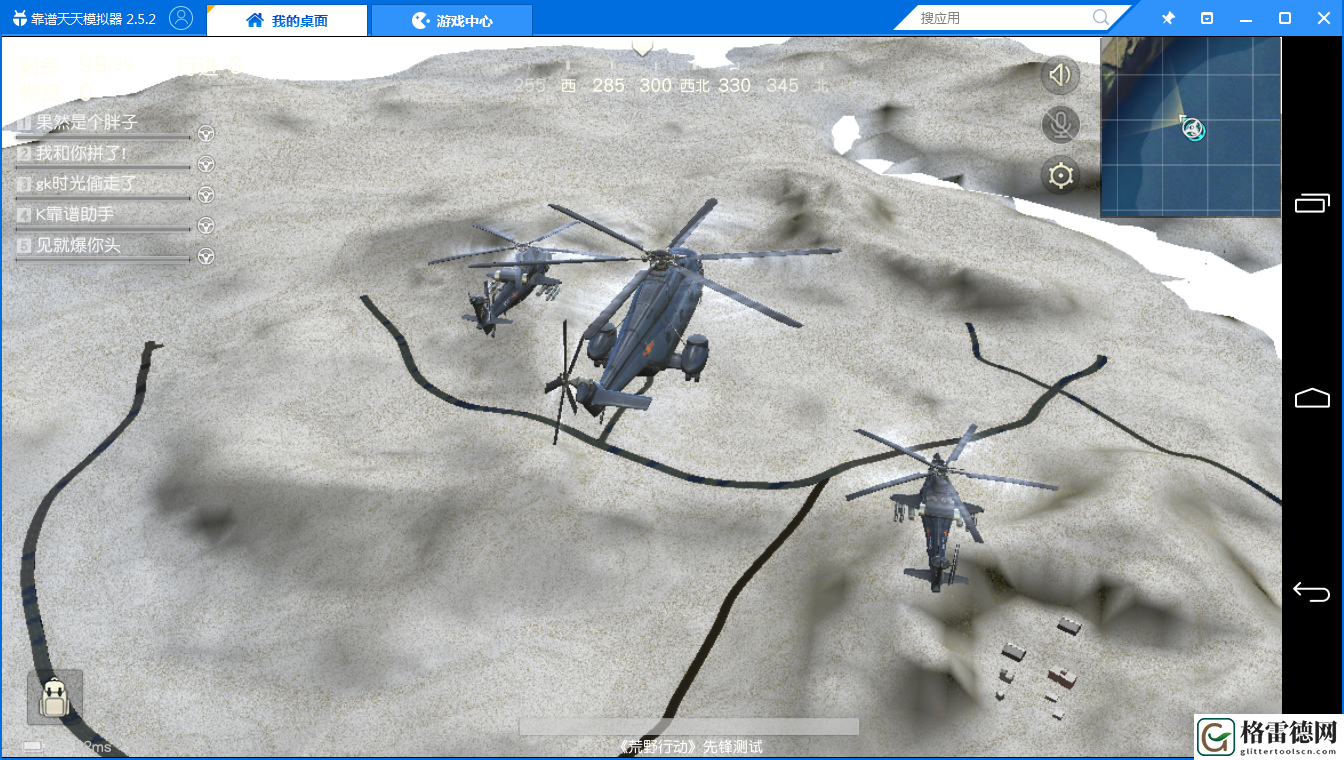Switch to the 我的桌面 tab
Image resolution: width=1344 pixels, height=760 pixels.
(x=286, y=20)
